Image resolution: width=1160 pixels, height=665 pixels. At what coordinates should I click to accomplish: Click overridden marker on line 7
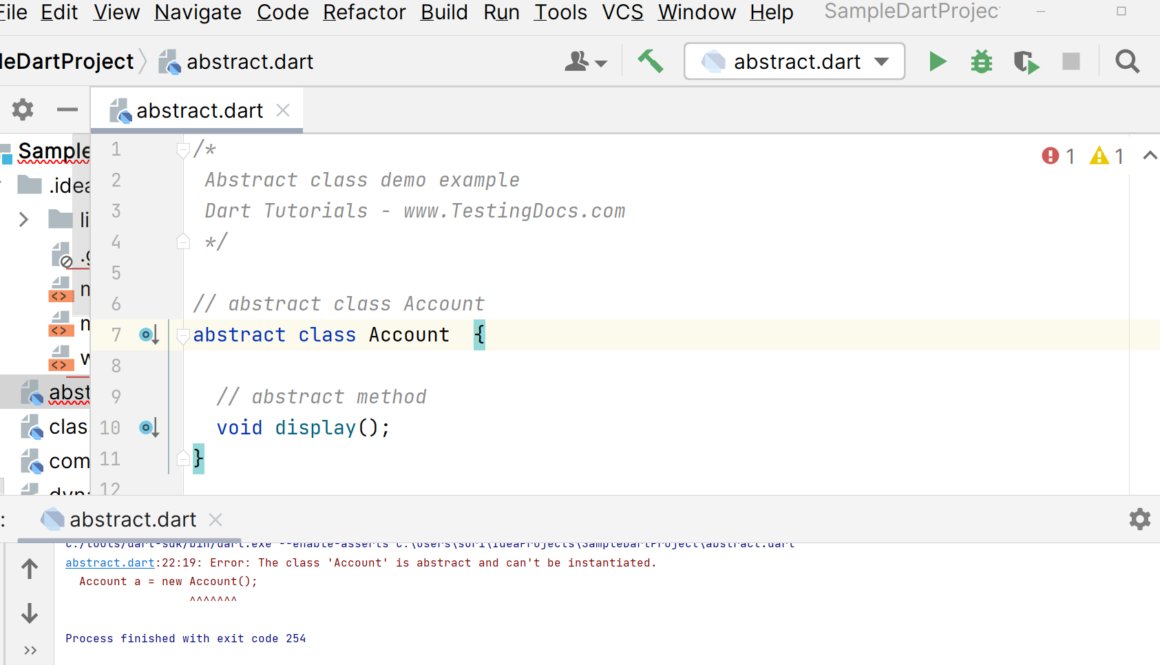[x=149, y=335]
